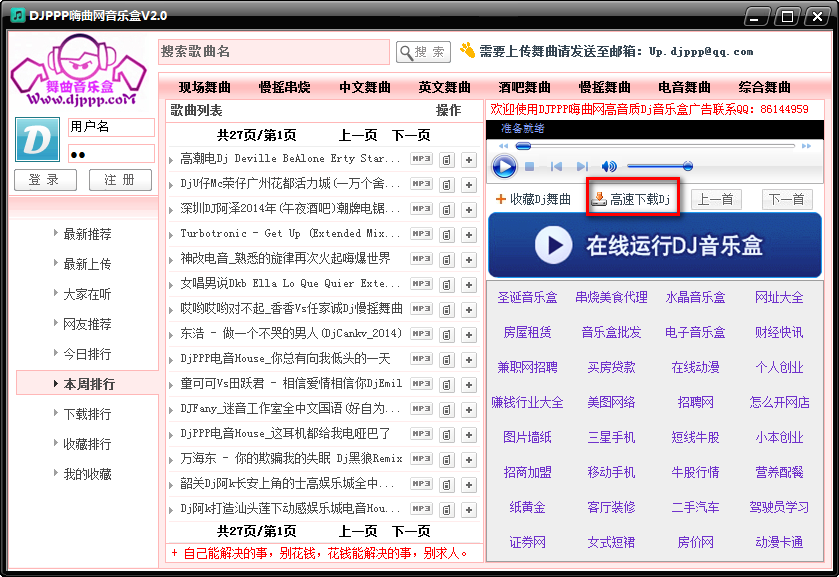Add to favorites with 收藏Dj舞曲
The width and height of the screenshot is (839, 577).
(x=533, y=199)
